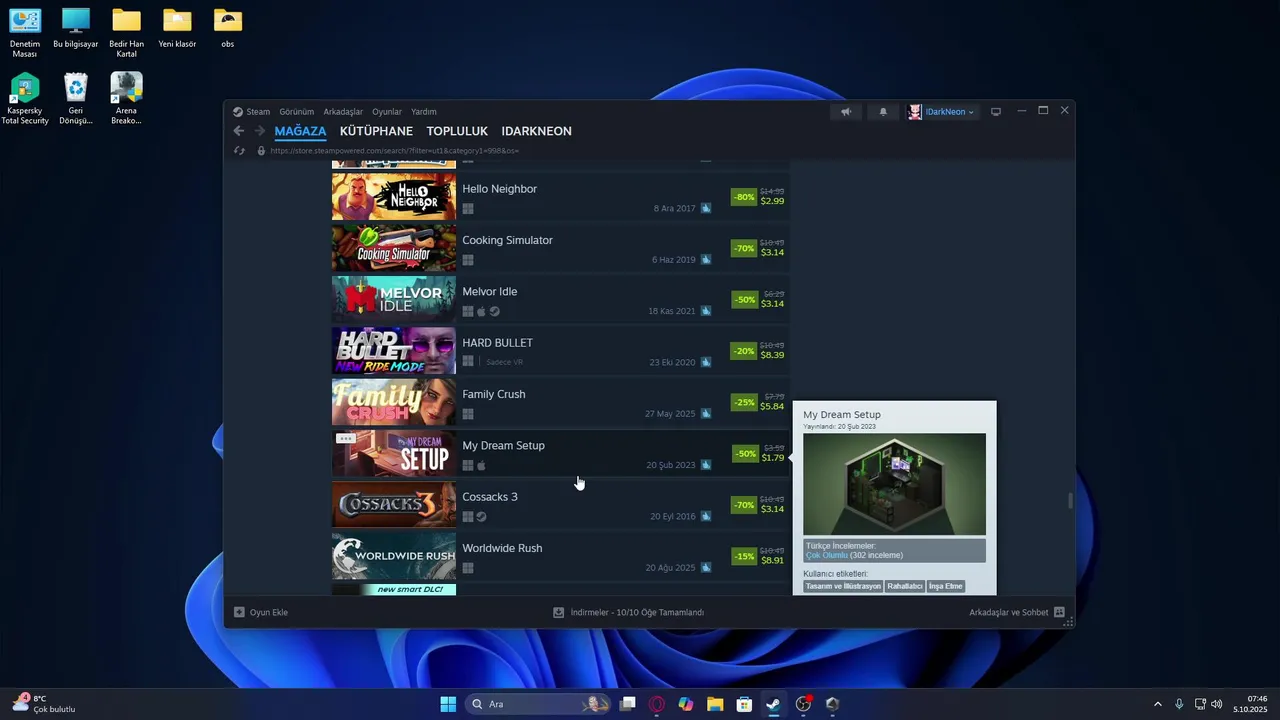
Task: Click the taskbar Ara search box
Action: point(538,704)
